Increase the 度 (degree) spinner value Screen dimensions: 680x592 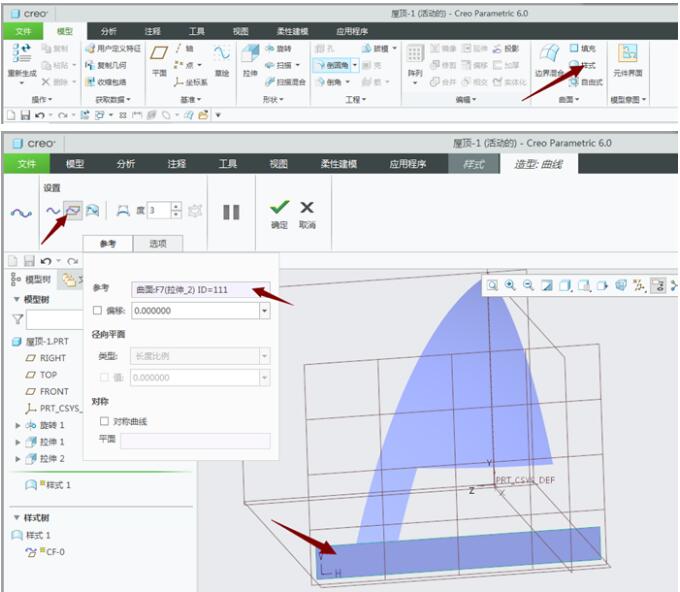click(x=176, y=206)
